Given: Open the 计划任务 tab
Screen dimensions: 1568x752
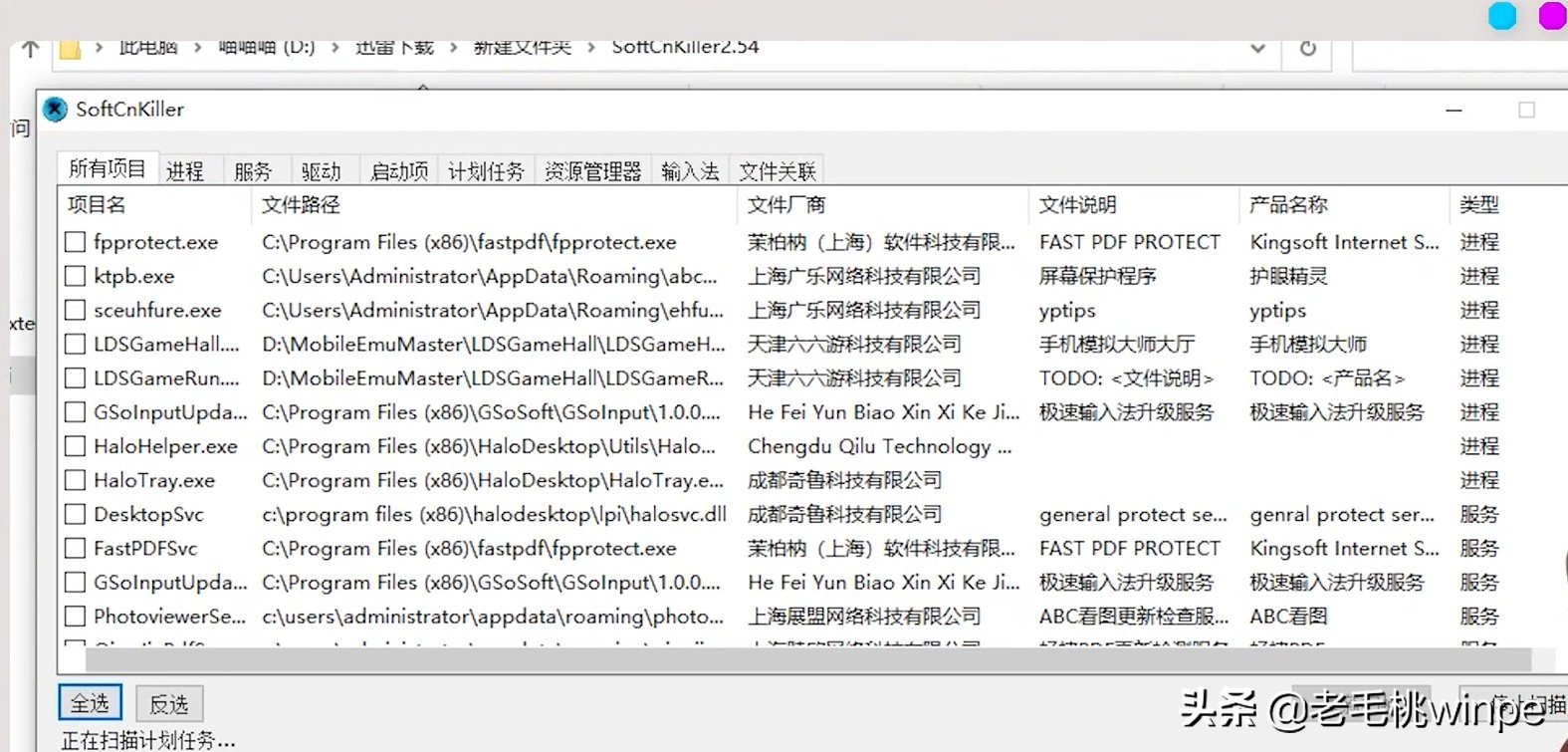Looking at the screenshot, I should pos(486,171).
